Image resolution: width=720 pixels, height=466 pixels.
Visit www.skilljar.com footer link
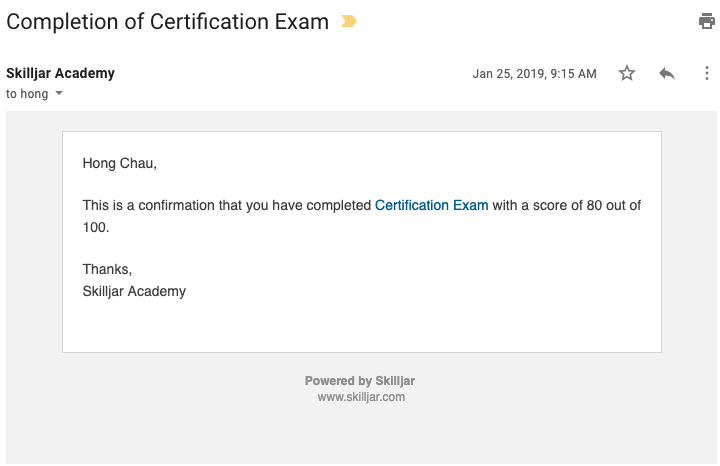coord(361,397)
